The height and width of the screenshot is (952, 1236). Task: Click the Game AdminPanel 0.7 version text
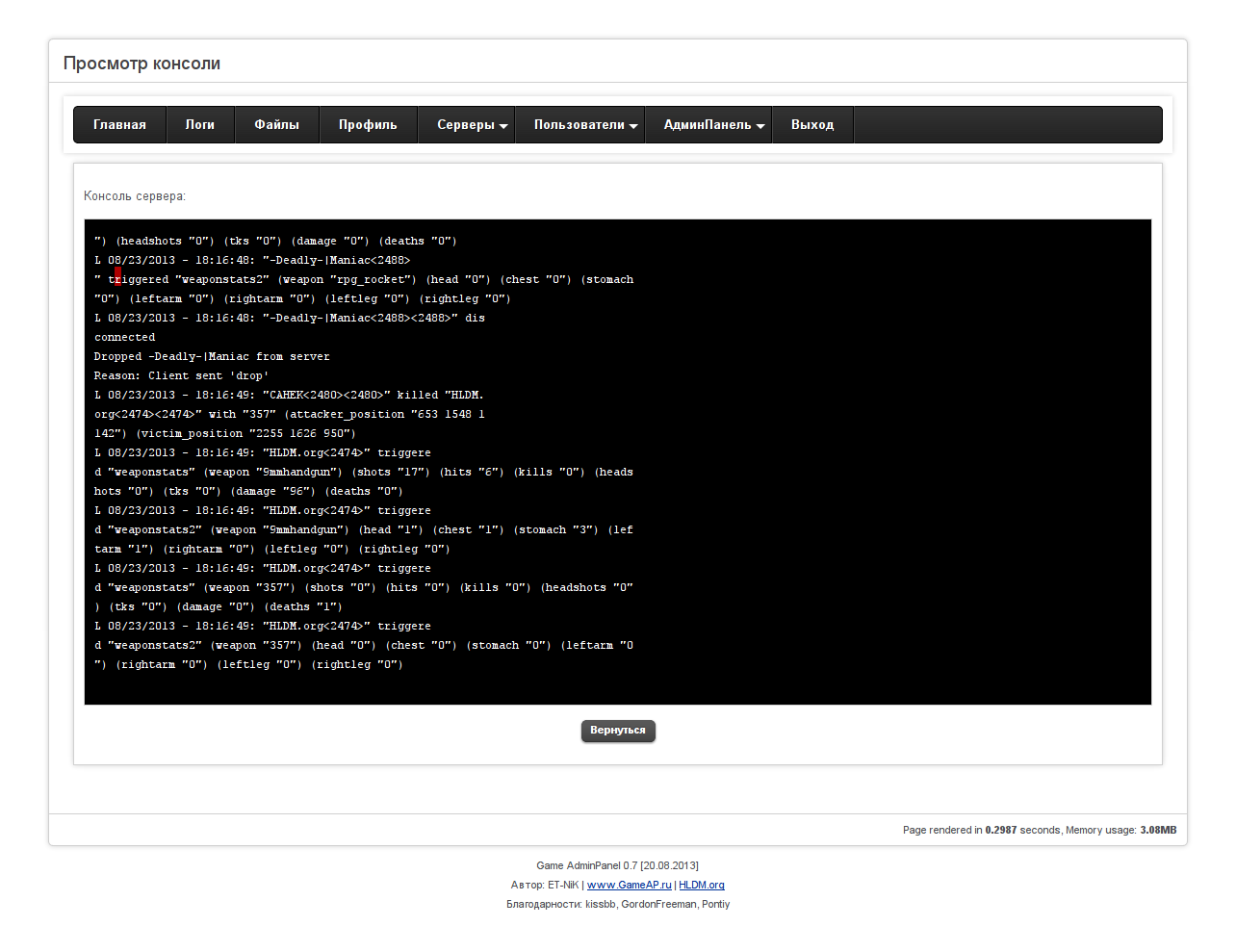(x=617, y=866)
